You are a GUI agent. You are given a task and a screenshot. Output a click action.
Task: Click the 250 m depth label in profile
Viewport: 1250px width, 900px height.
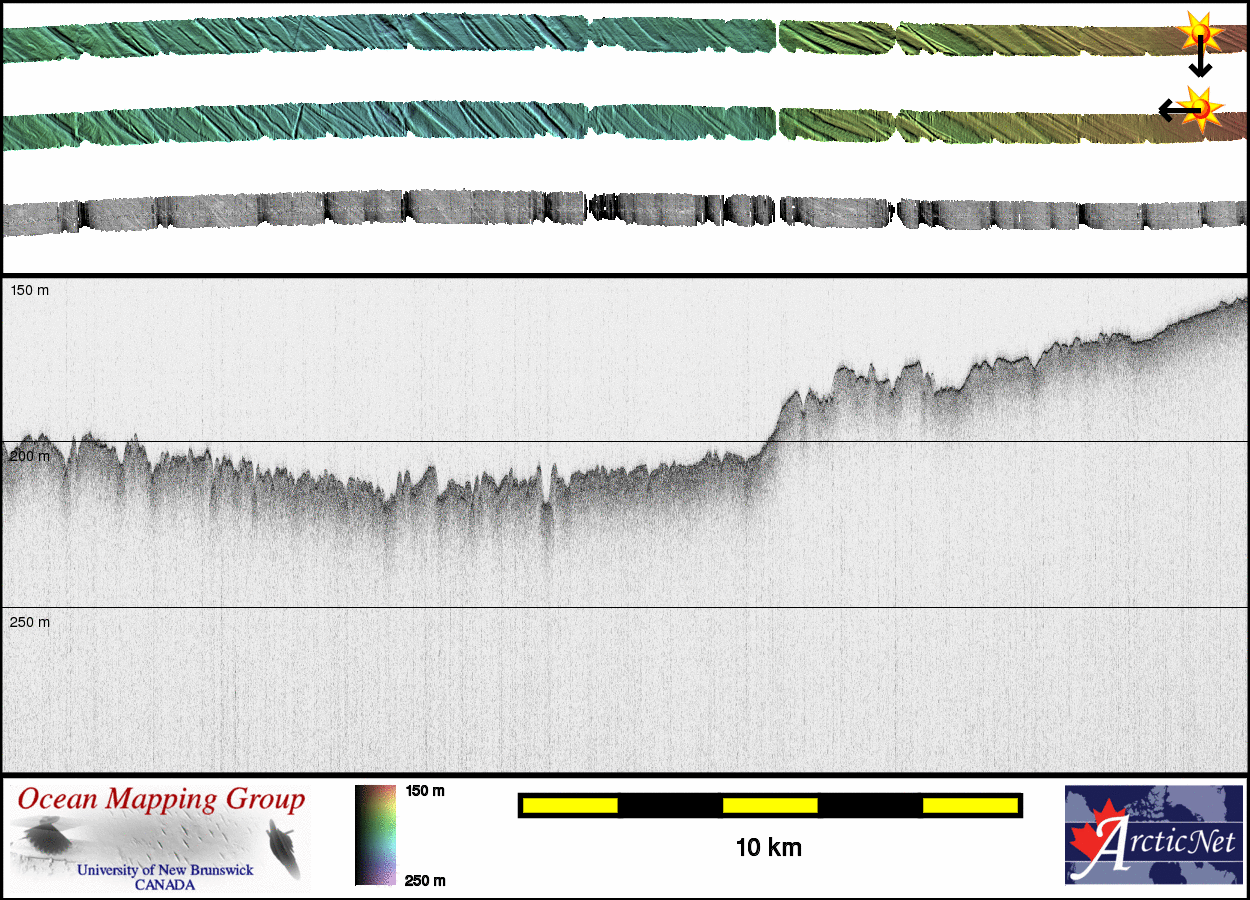coord(29,622)
